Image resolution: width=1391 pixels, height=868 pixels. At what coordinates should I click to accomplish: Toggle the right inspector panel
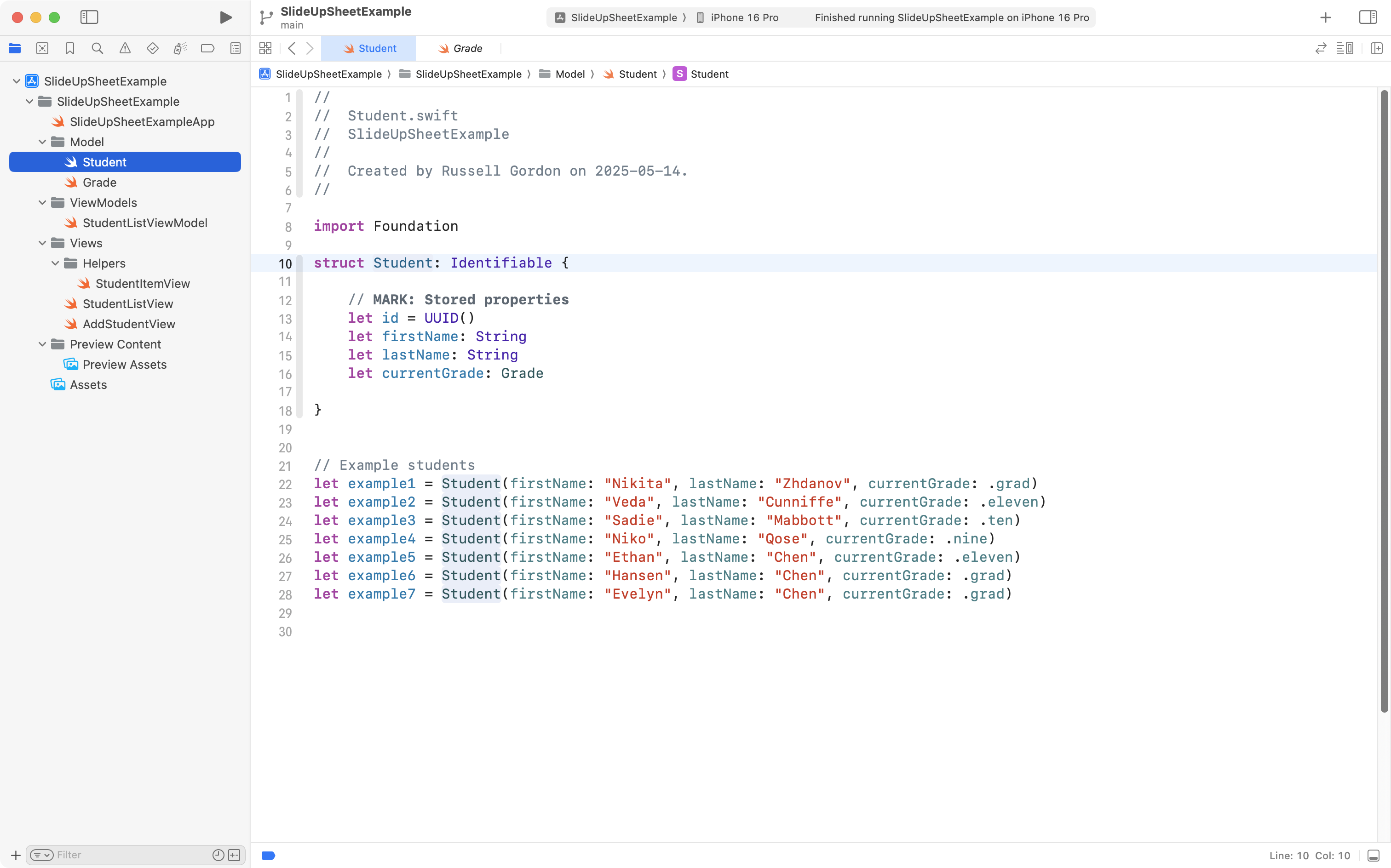[1368, 17]
